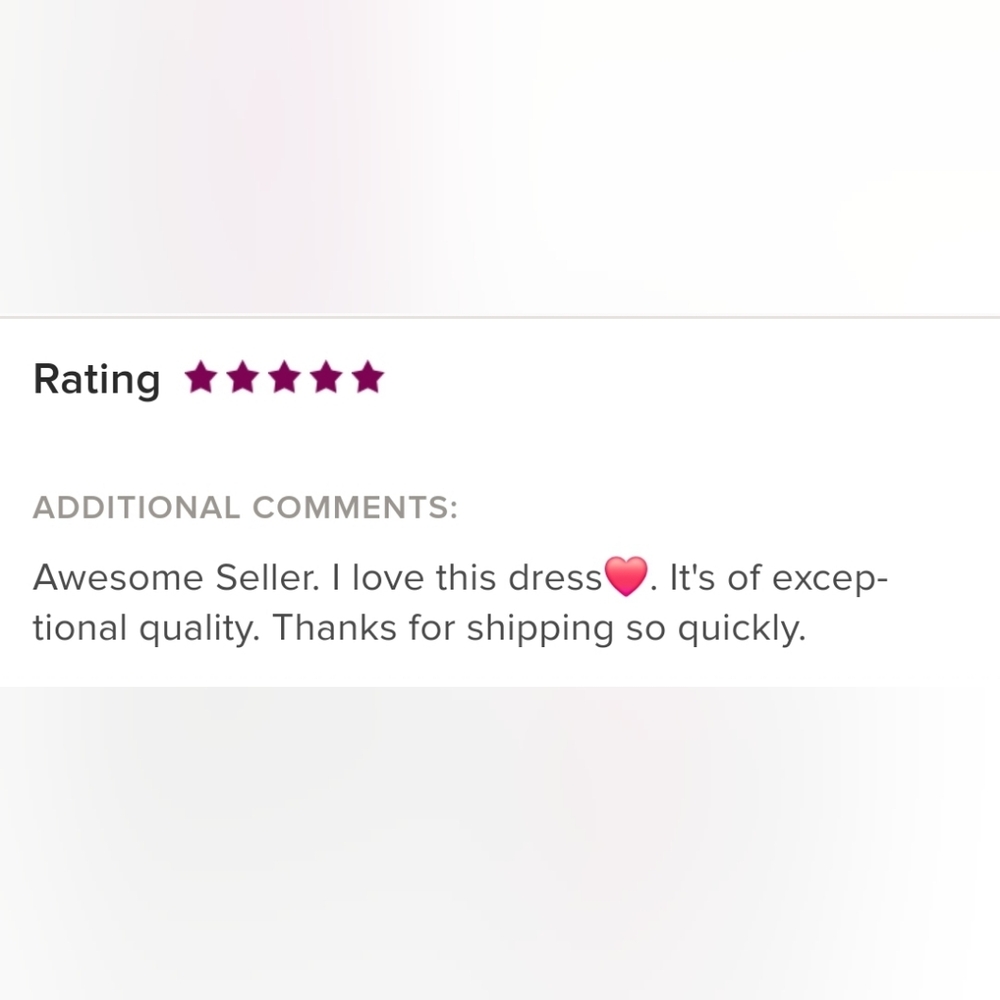Screen dimensions: 1000x1000
Task: Click the divider line above Rating
Action: [500, 317]
